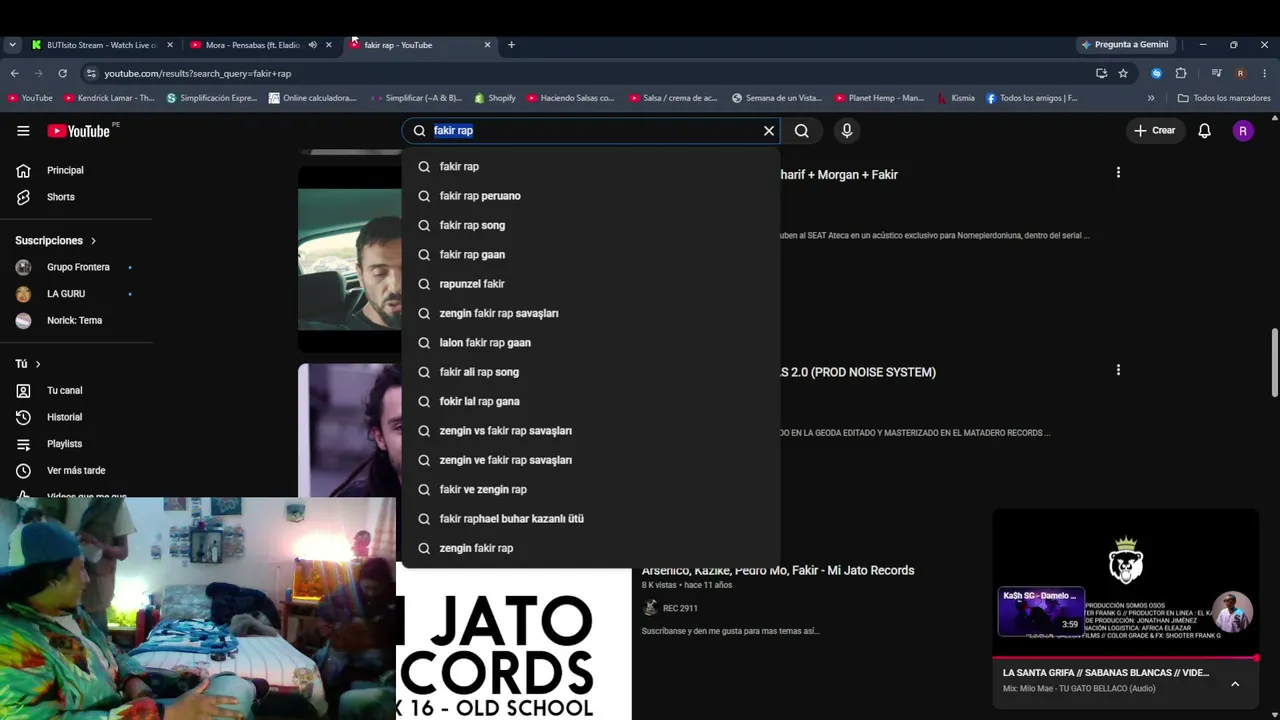Open the 'Online calculadora' bookmark
The height and width of the screenshot is (720, 1280).
(x=313, y=98)
